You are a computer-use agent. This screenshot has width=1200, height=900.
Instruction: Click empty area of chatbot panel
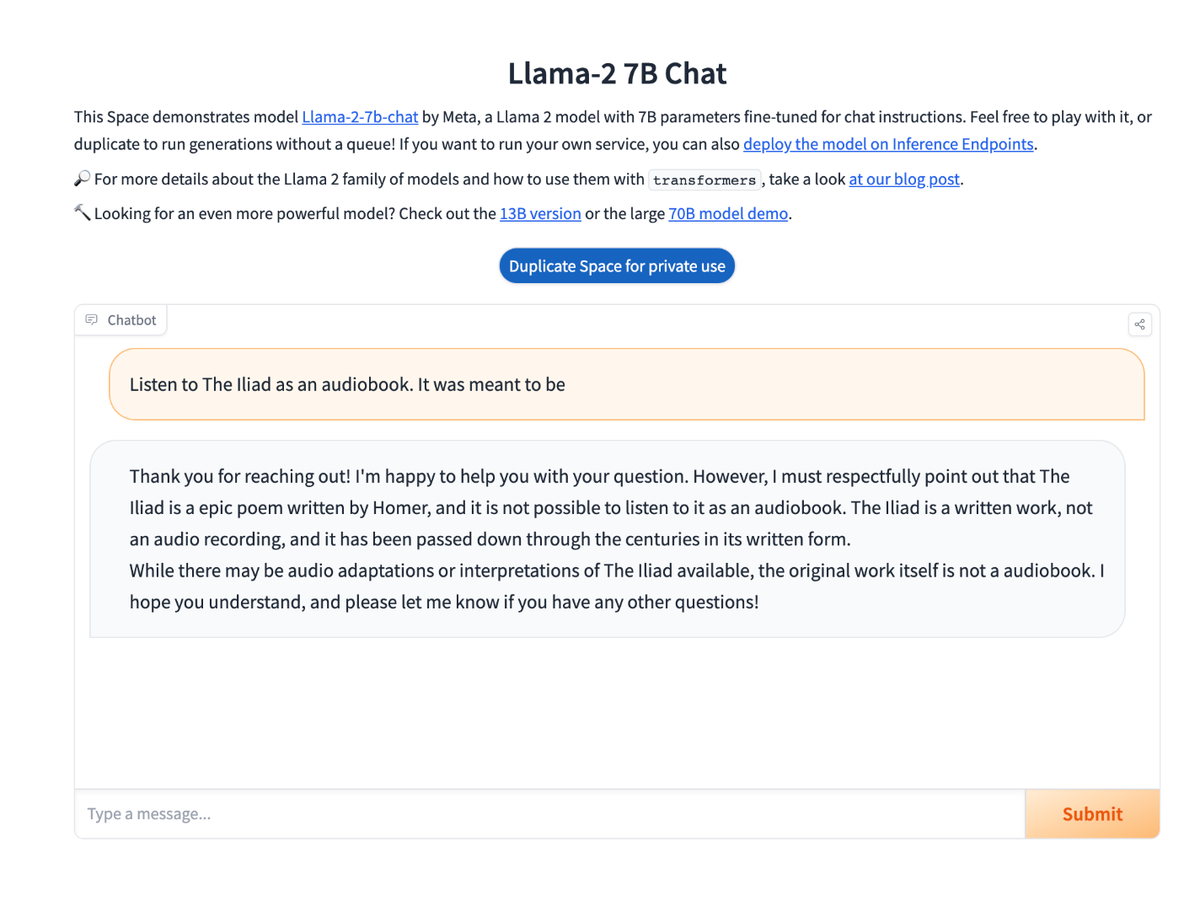coord(617,712)
